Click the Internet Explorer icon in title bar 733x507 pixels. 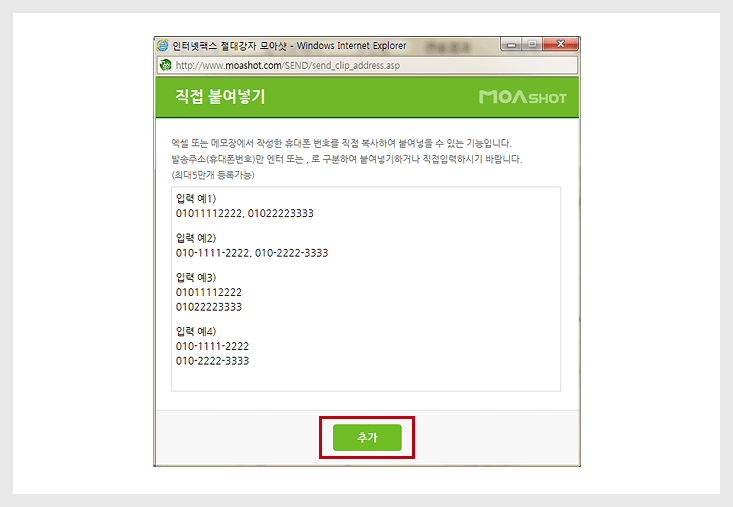(163, 45)
